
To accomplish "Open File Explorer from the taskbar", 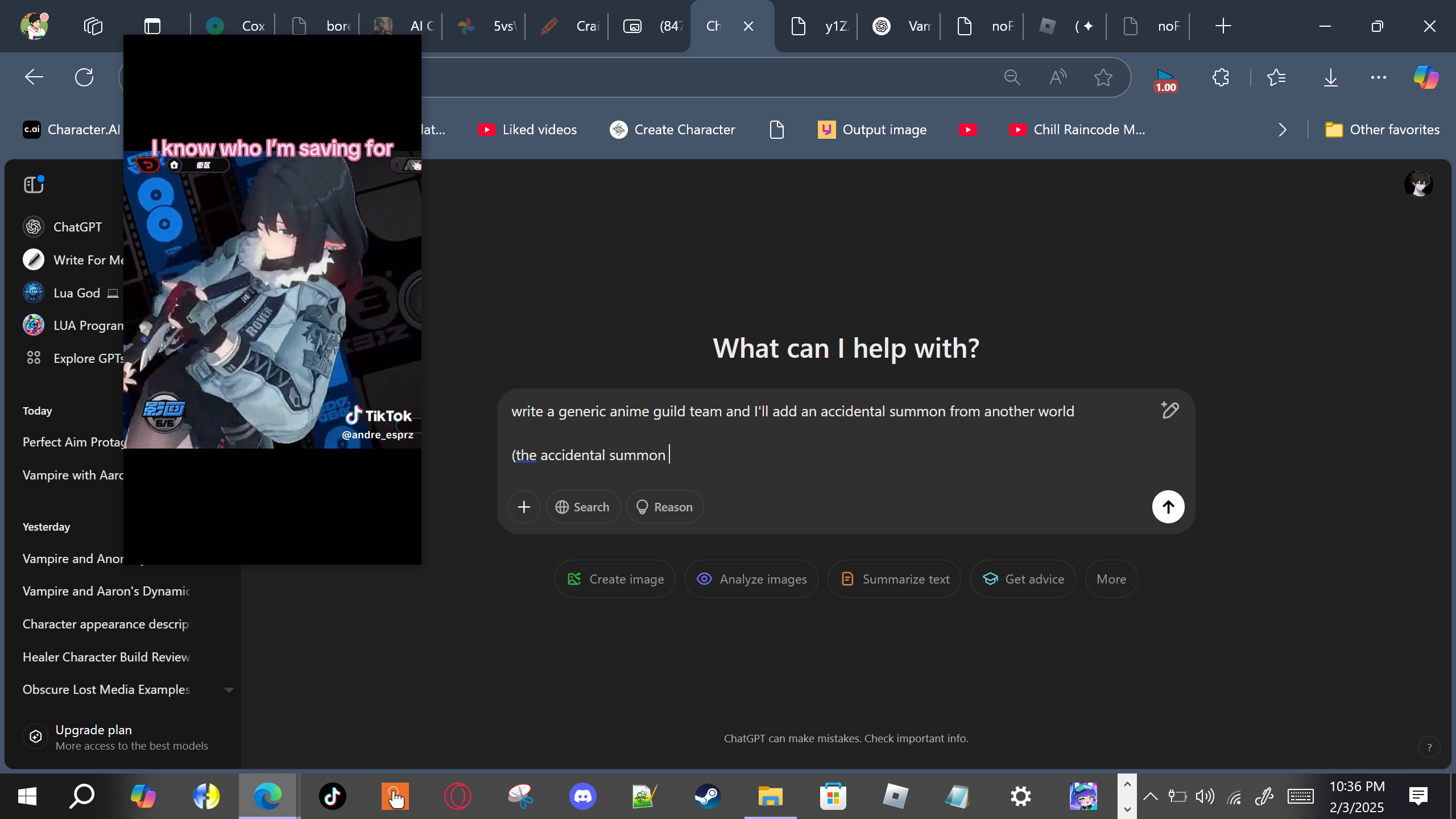I will tap(771, 796).
